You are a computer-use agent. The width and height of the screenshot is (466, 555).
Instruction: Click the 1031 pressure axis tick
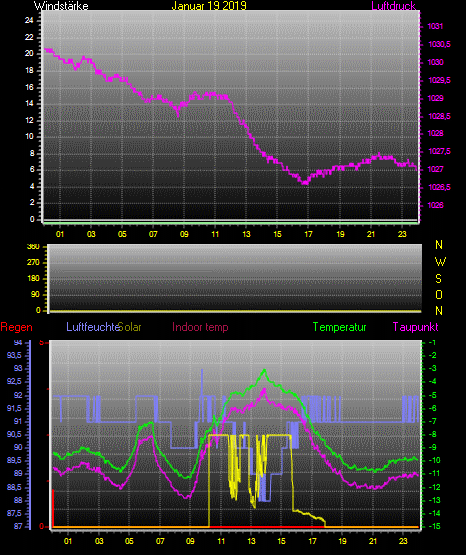click(x=435, y=26)
